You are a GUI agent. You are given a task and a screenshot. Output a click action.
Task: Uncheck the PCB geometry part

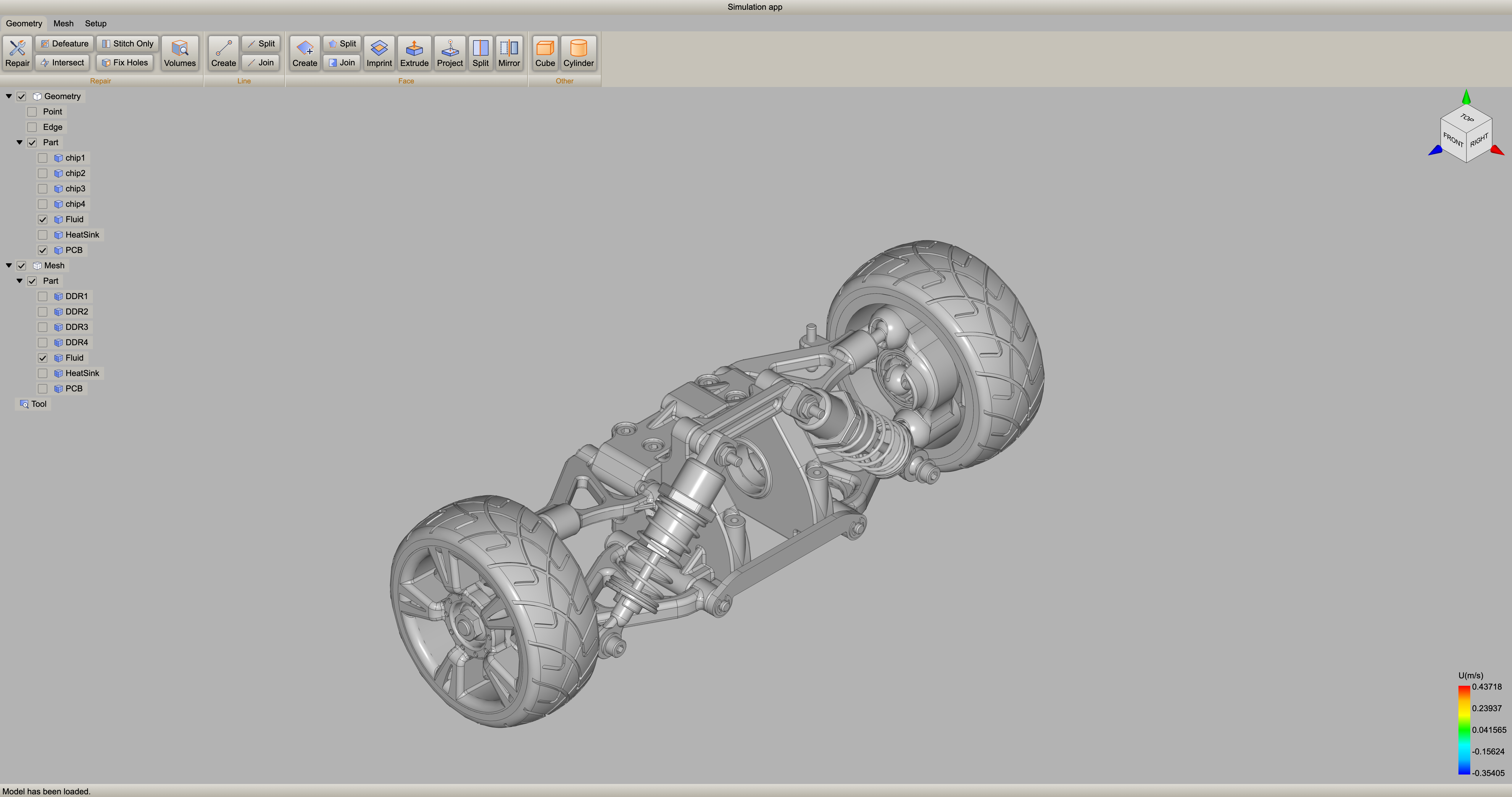(x=43, y=250)
